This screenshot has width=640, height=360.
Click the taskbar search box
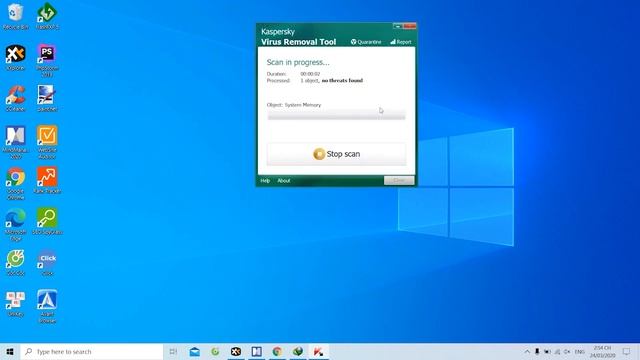(92, 351)
